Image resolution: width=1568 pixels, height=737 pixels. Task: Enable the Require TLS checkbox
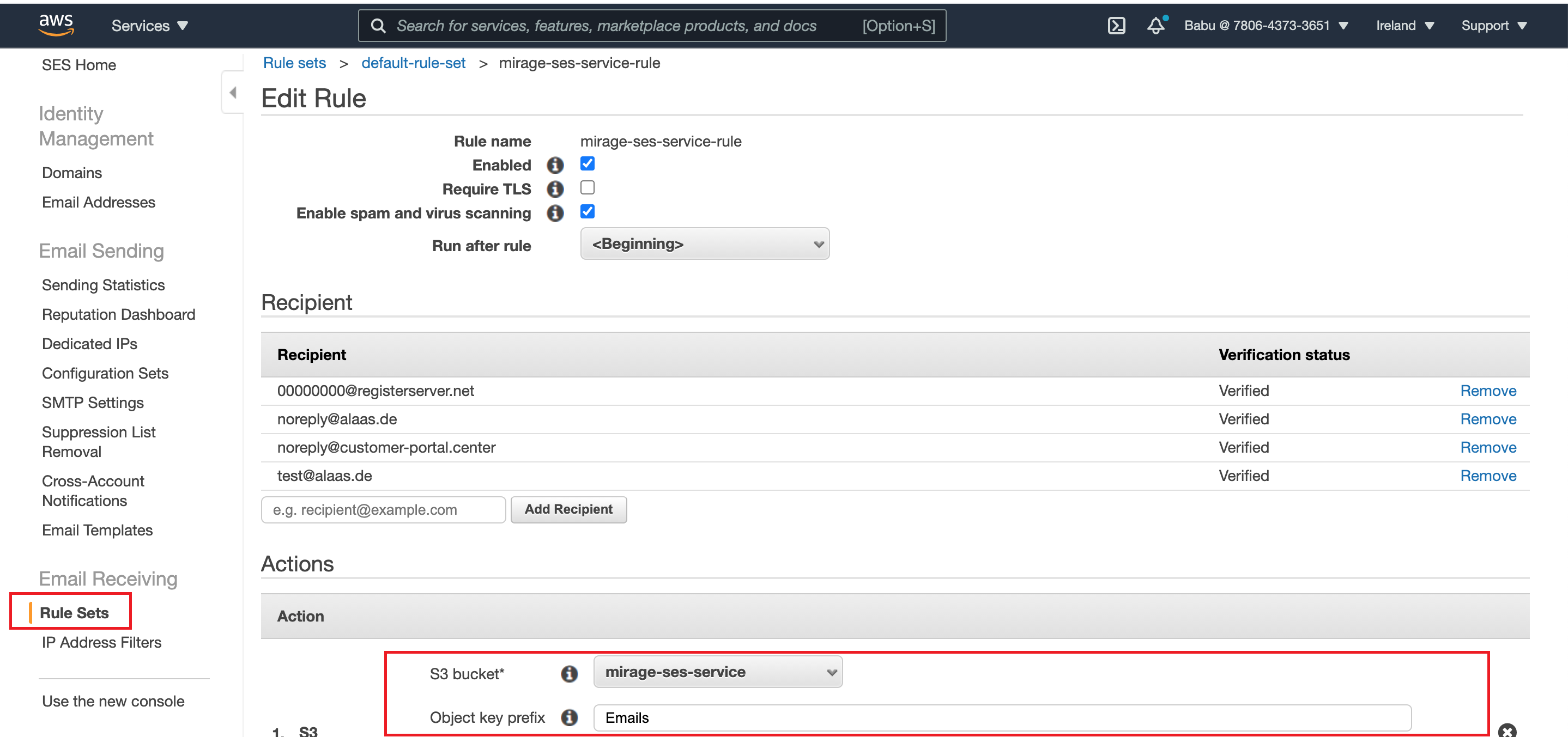(x=588, y=187)
